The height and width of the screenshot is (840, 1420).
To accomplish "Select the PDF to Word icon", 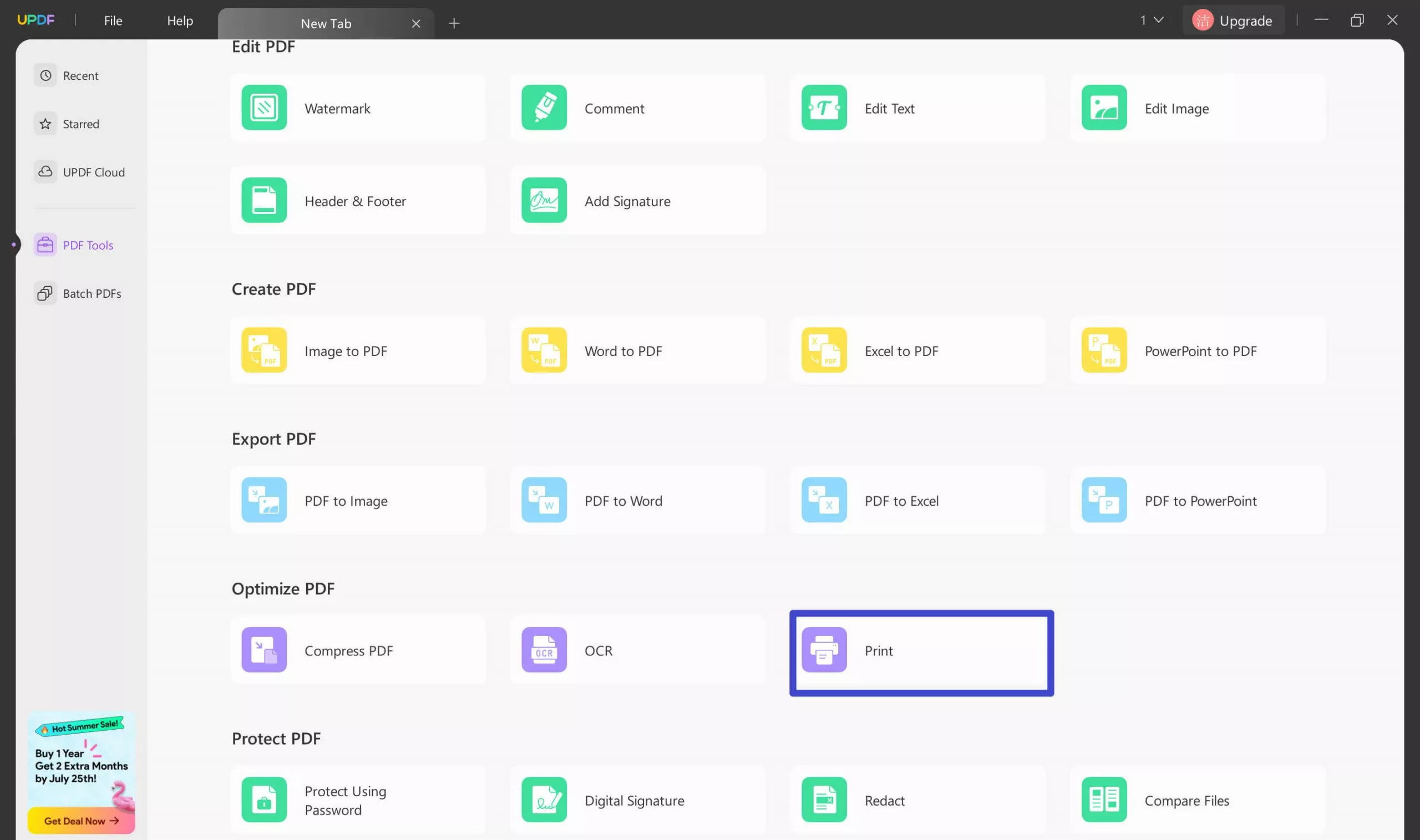I will click(x=544, y=500).
